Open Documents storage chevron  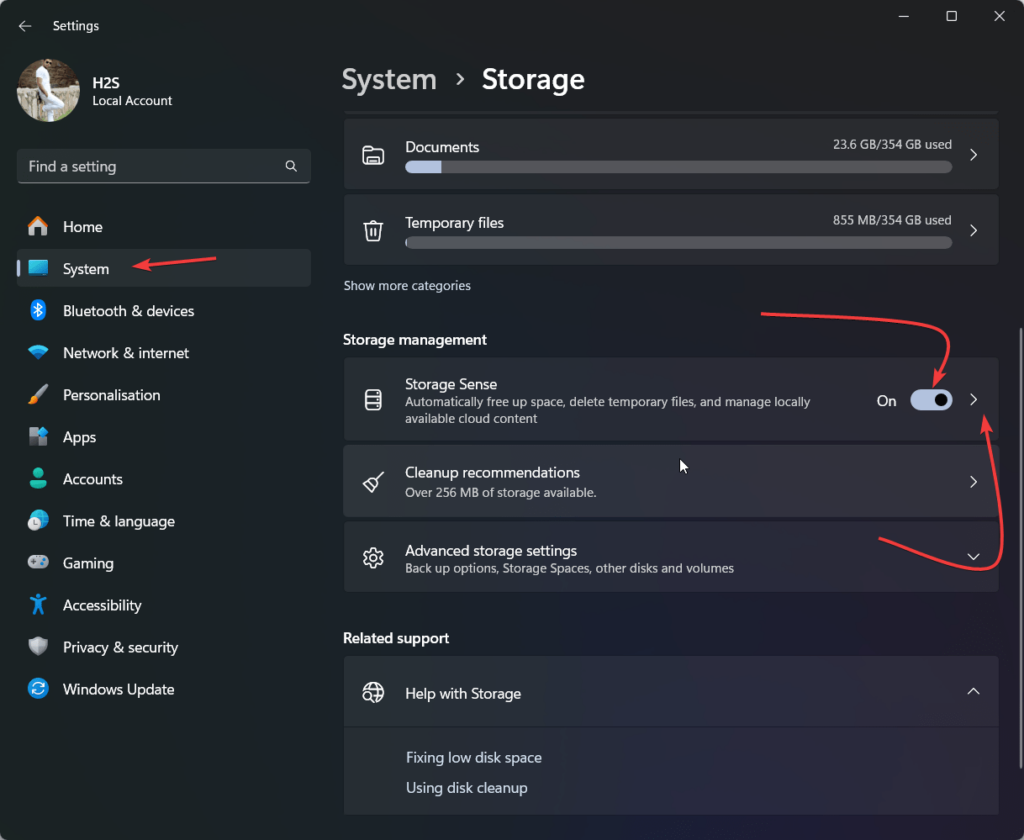973,155
